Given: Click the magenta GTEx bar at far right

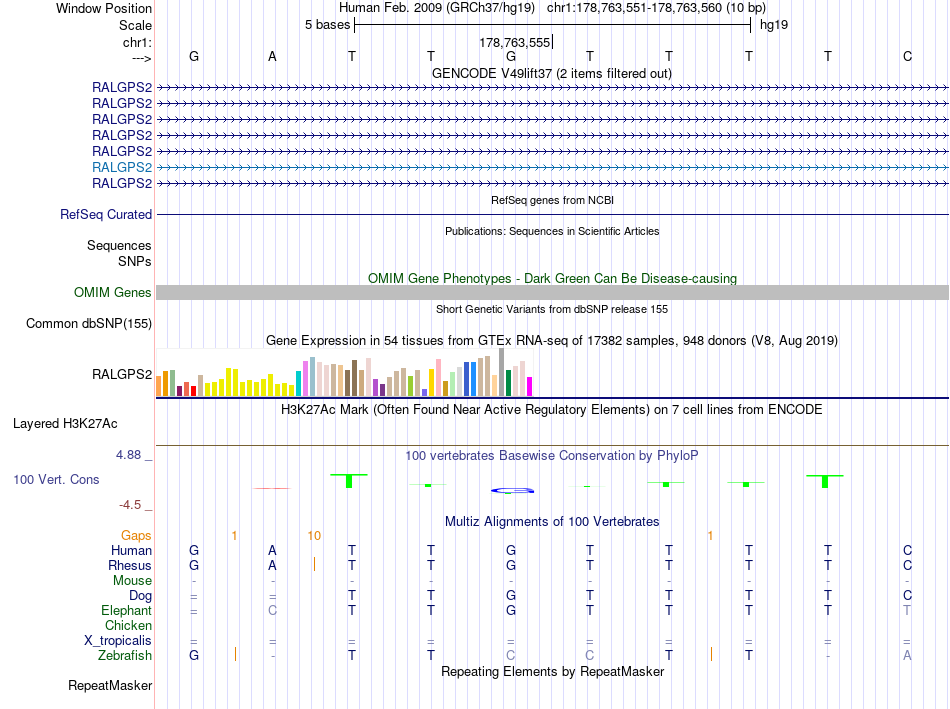Looking at the screenshot, I should (x=529, y=387).
